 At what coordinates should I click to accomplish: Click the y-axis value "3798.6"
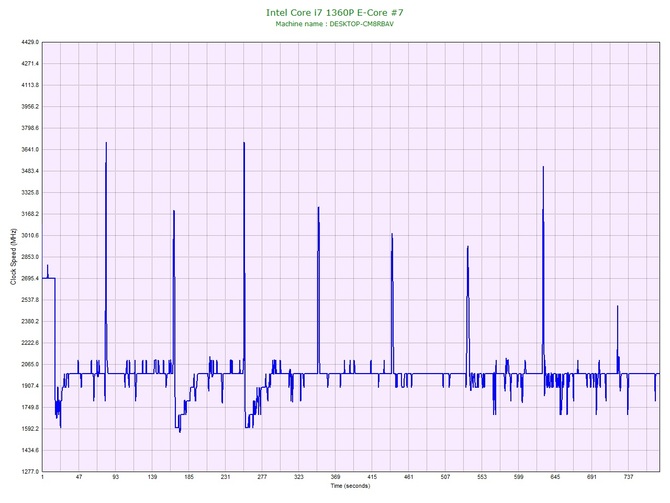point(30,128)
